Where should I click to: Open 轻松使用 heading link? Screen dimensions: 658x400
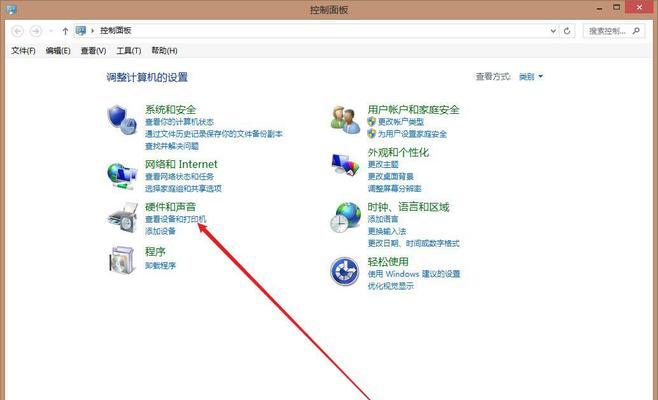388,261
